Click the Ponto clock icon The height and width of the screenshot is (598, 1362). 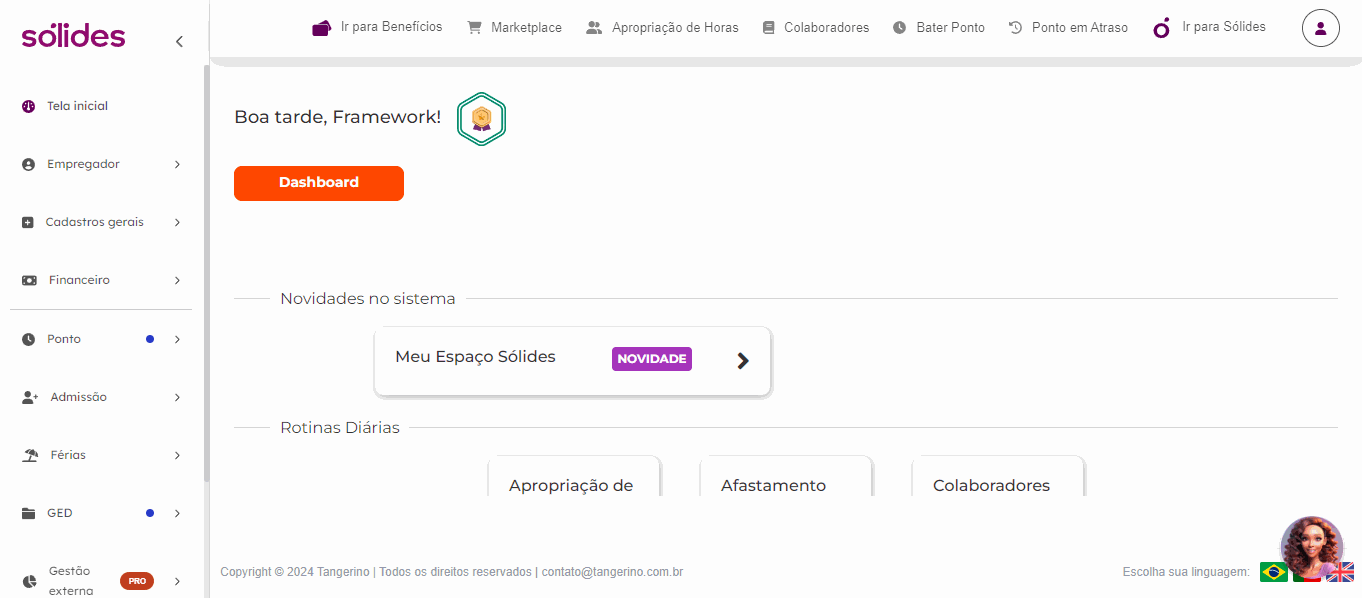(x=28, y=339)
